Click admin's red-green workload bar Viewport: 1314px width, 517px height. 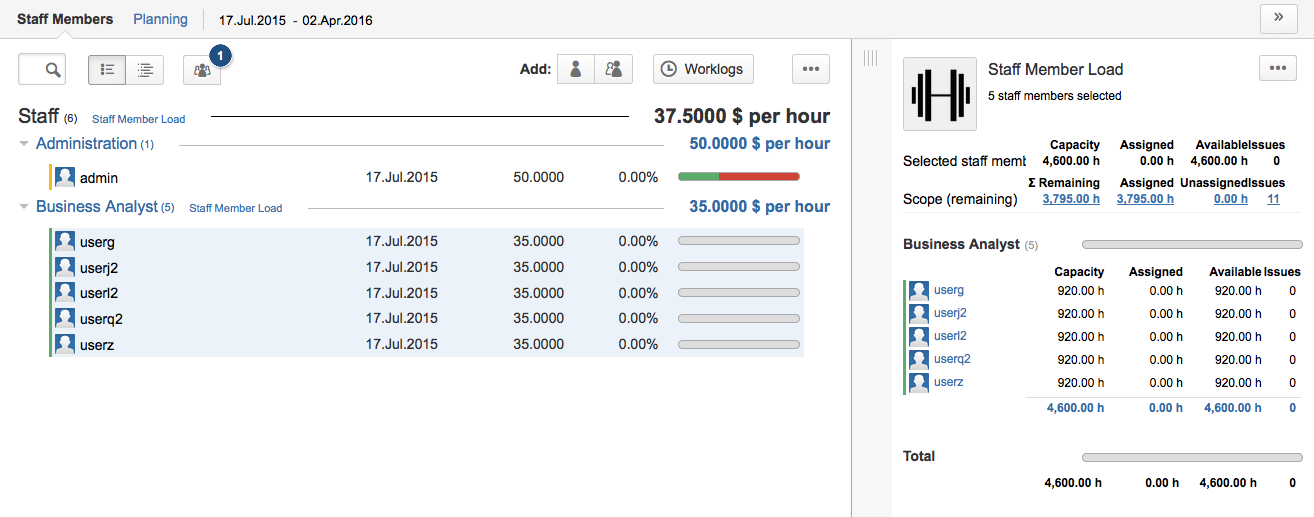coord(738,177)
